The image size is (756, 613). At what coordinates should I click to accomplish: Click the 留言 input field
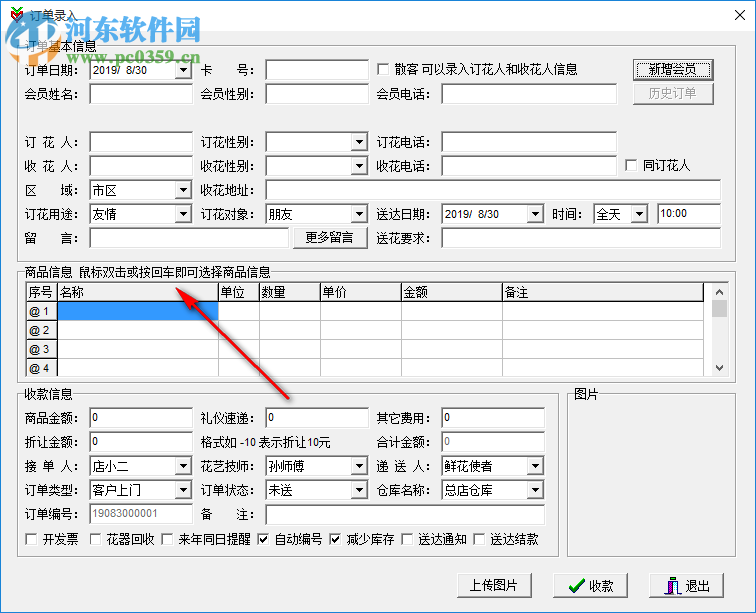[x=189, y=238]
